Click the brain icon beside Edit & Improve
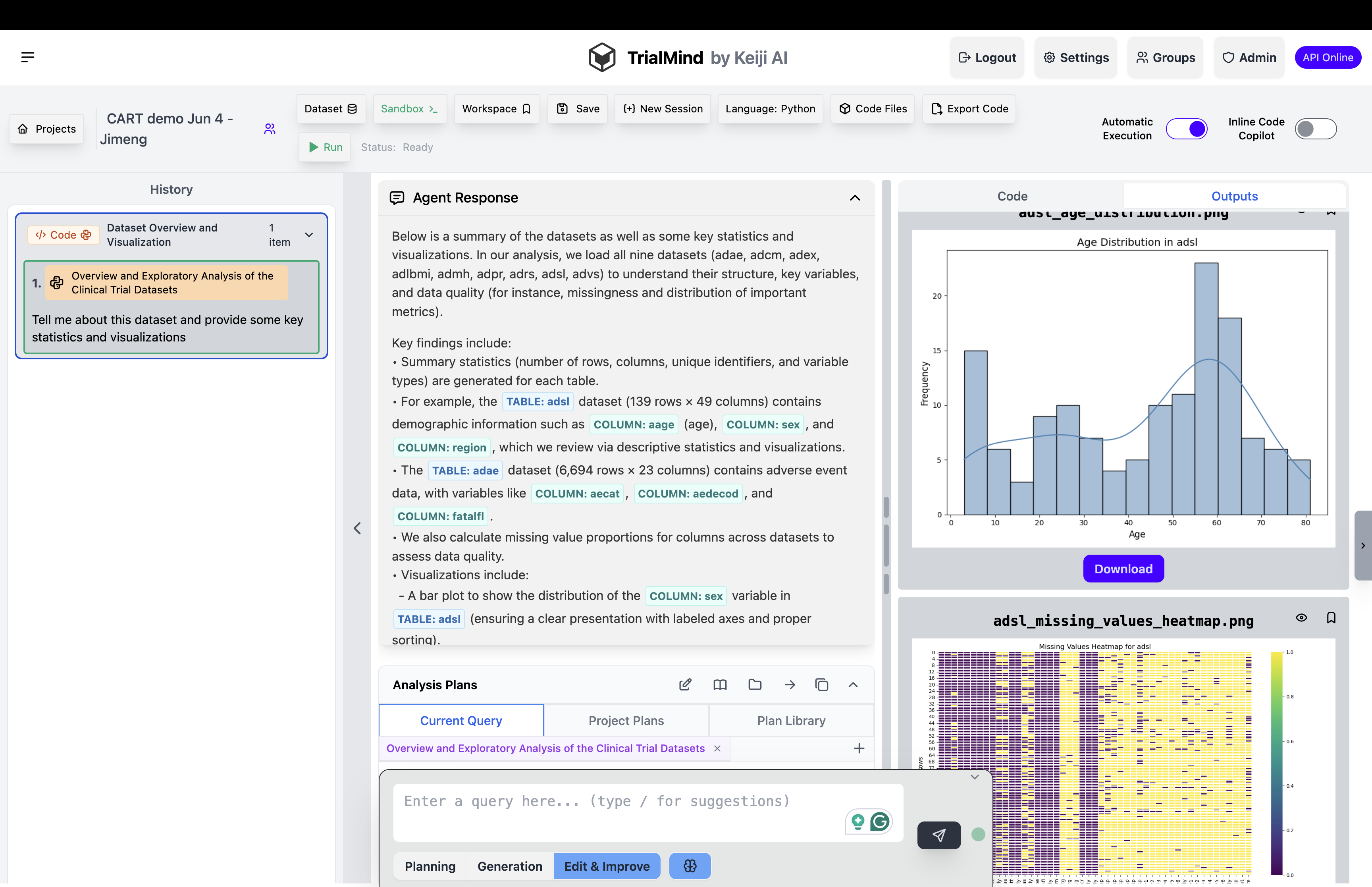This screenshot has height=887, width=1372. pyautogui.click(x=690, y=866)
